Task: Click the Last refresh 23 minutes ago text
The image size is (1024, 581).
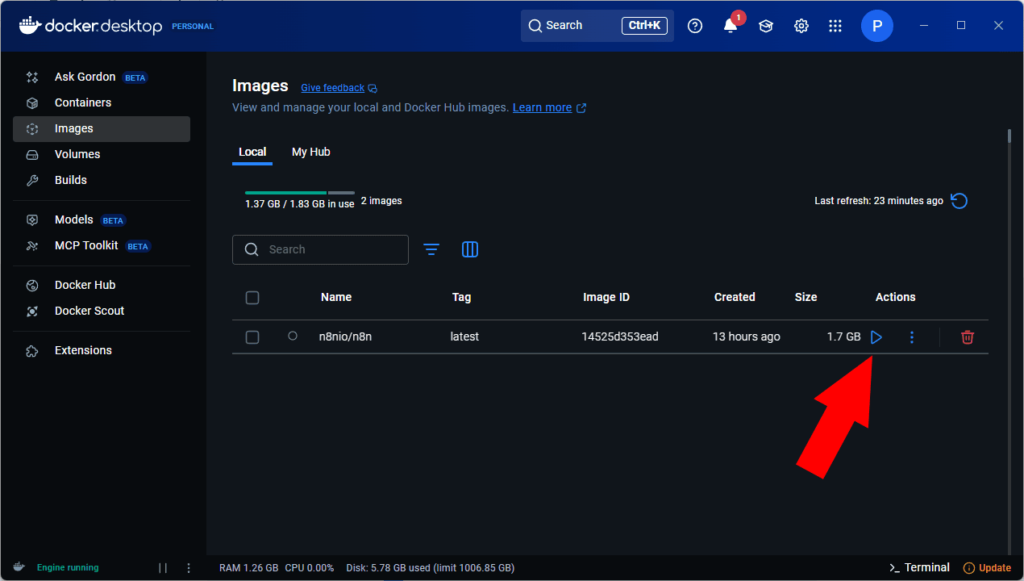Action: coord(878,200)
